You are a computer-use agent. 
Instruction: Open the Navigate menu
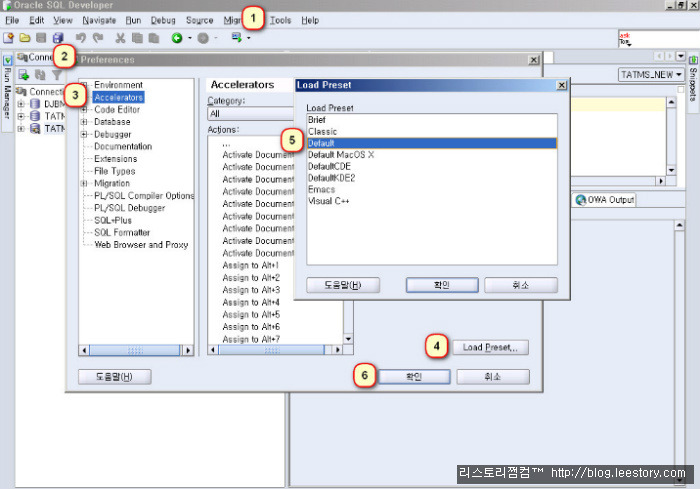coord(99,20)
